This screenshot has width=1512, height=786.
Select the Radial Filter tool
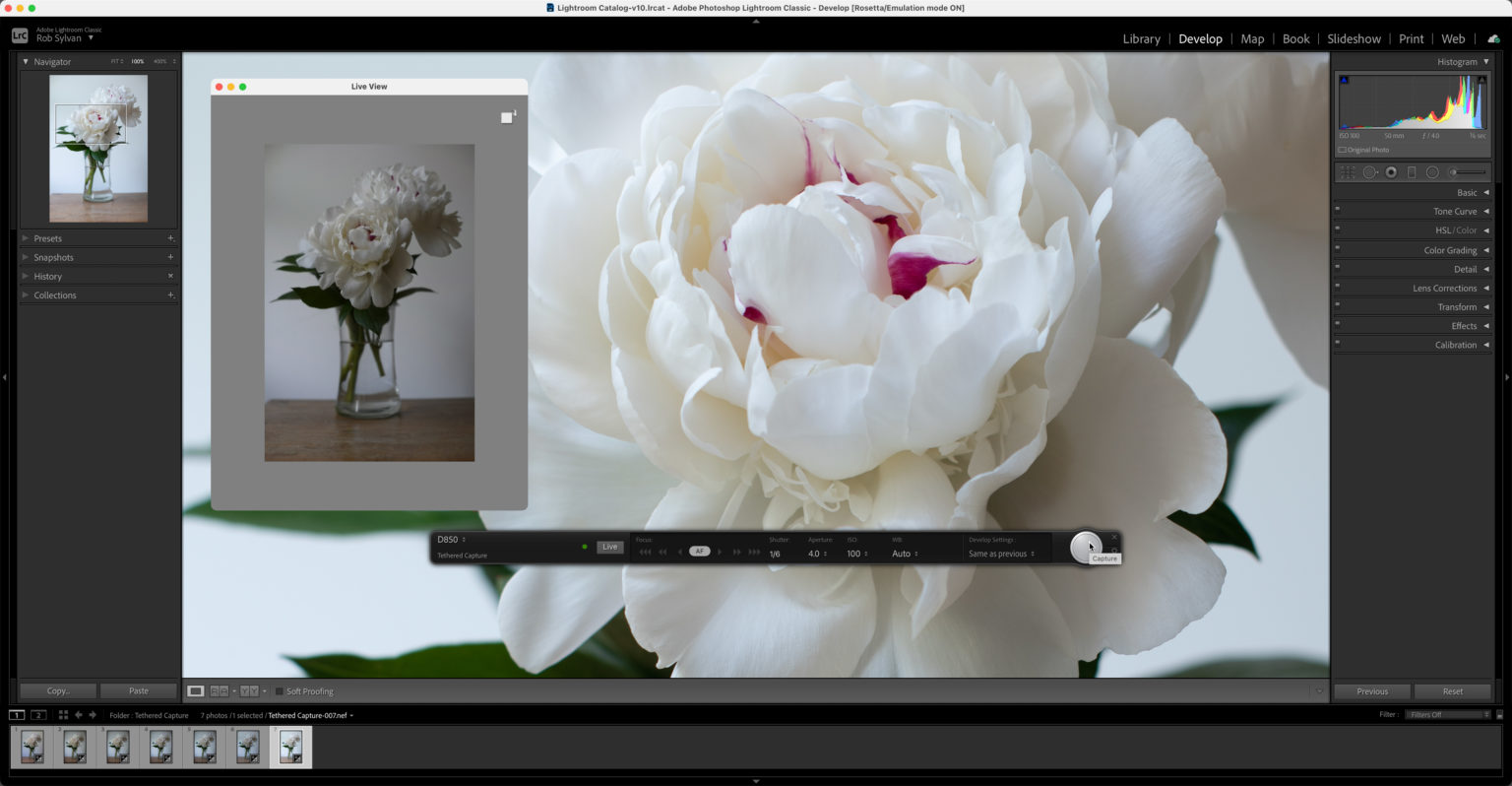click(1432, 171)
